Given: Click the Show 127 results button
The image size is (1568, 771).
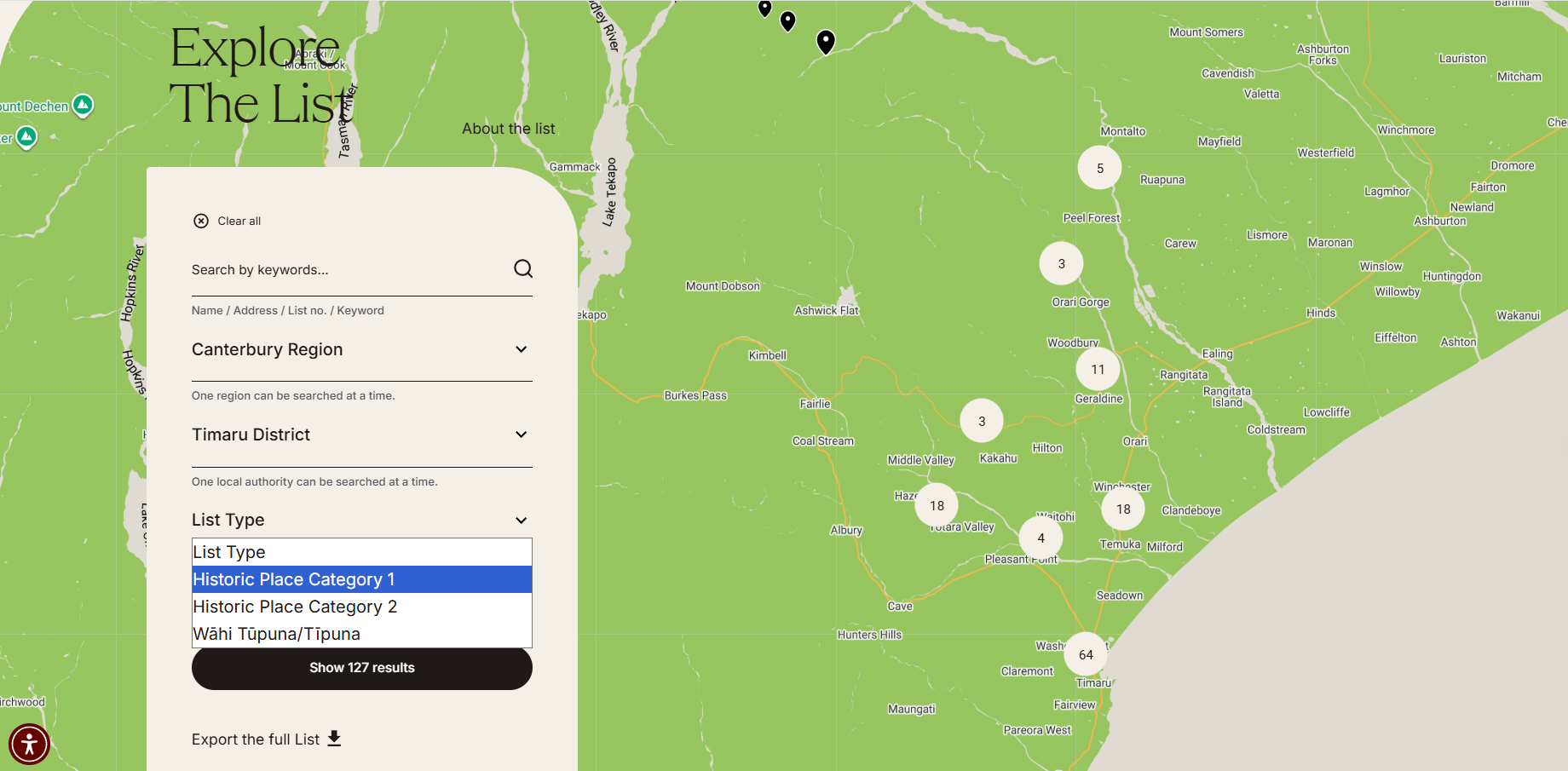Looking at the screenshot, I should click(361, 667).
